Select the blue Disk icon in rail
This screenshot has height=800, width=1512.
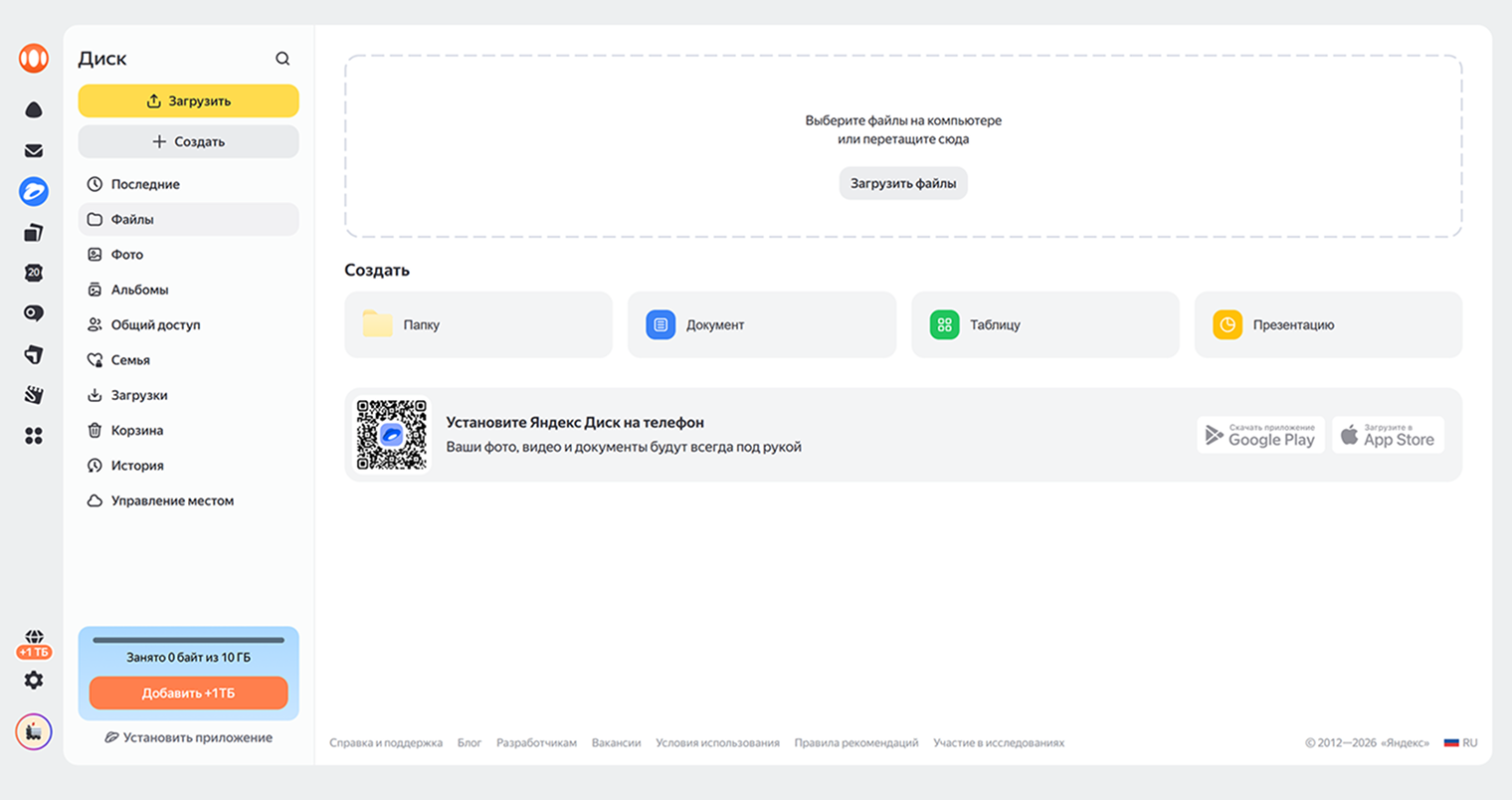(34, 191)
